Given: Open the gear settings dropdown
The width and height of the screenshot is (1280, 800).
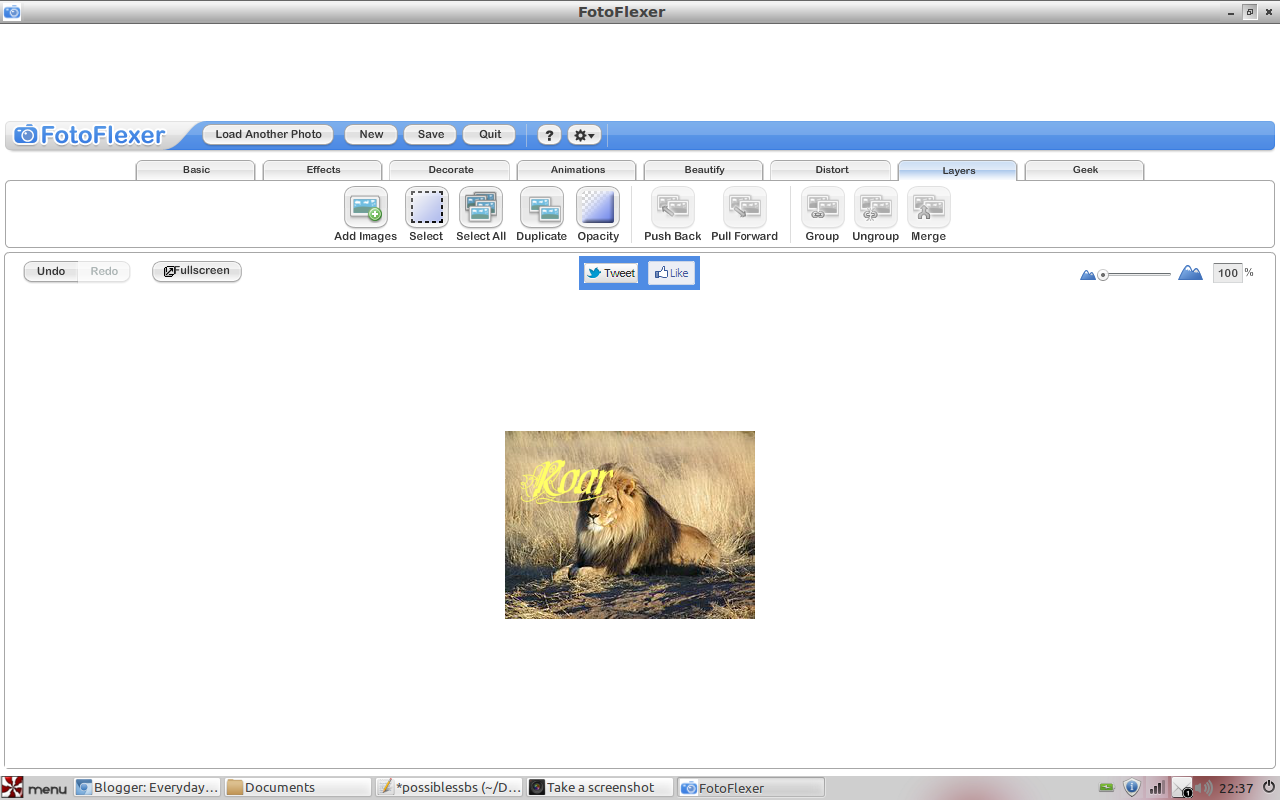Looking at the screenshot, I should (x=584, y=135).
